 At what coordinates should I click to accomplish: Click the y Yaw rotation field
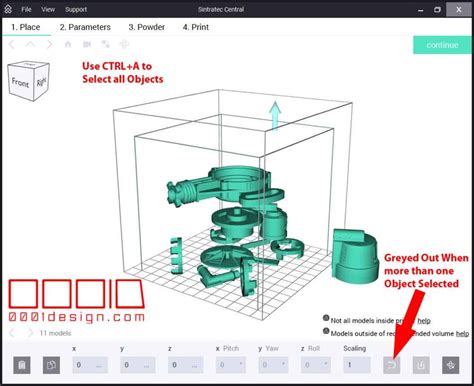point(273,365)
